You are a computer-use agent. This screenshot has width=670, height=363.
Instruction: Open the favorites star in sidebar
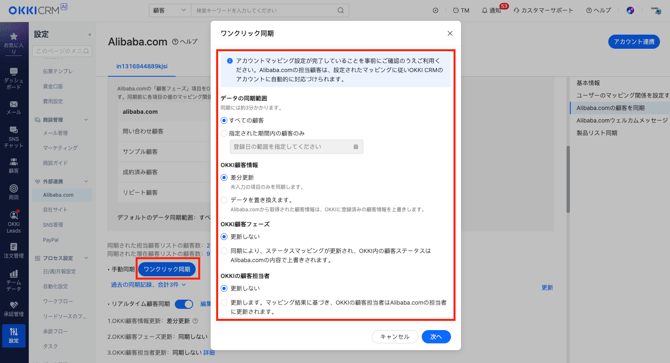tap(14, 37)
